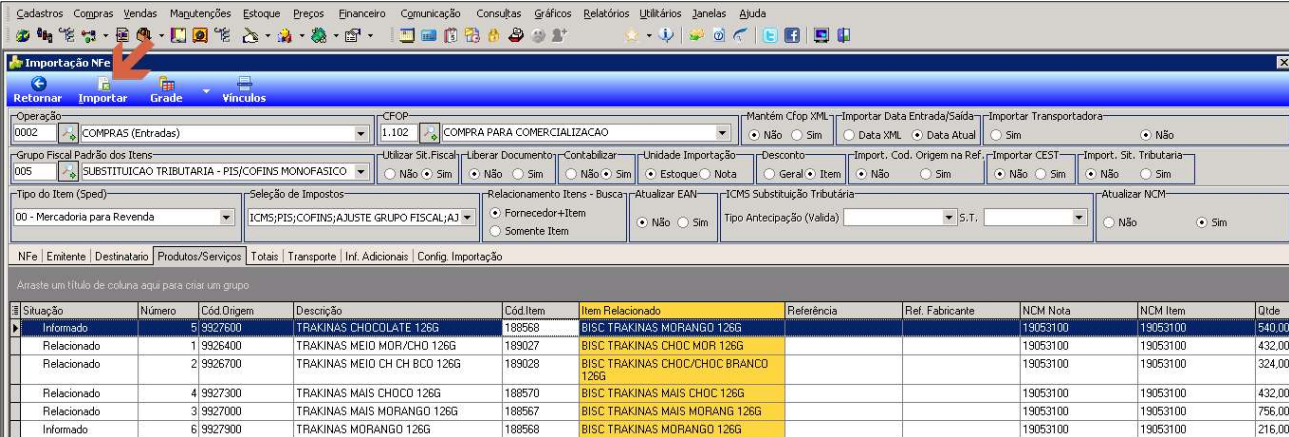Select Nota under Unidade Importação

pos(719,173)
